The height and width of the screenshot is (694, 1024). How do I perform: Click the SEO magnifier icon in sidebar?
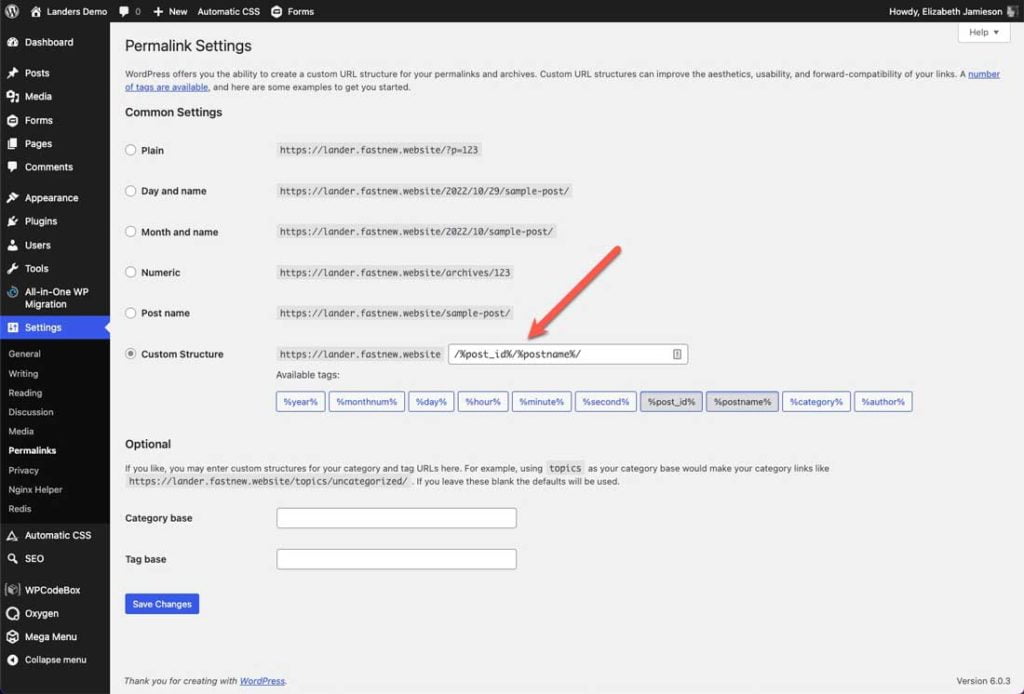point(12,558)
